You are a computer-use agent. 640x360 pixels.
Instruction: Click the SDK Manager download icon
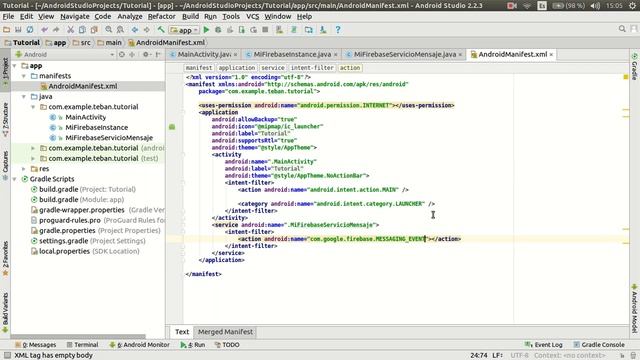click(x=323, y=30)
